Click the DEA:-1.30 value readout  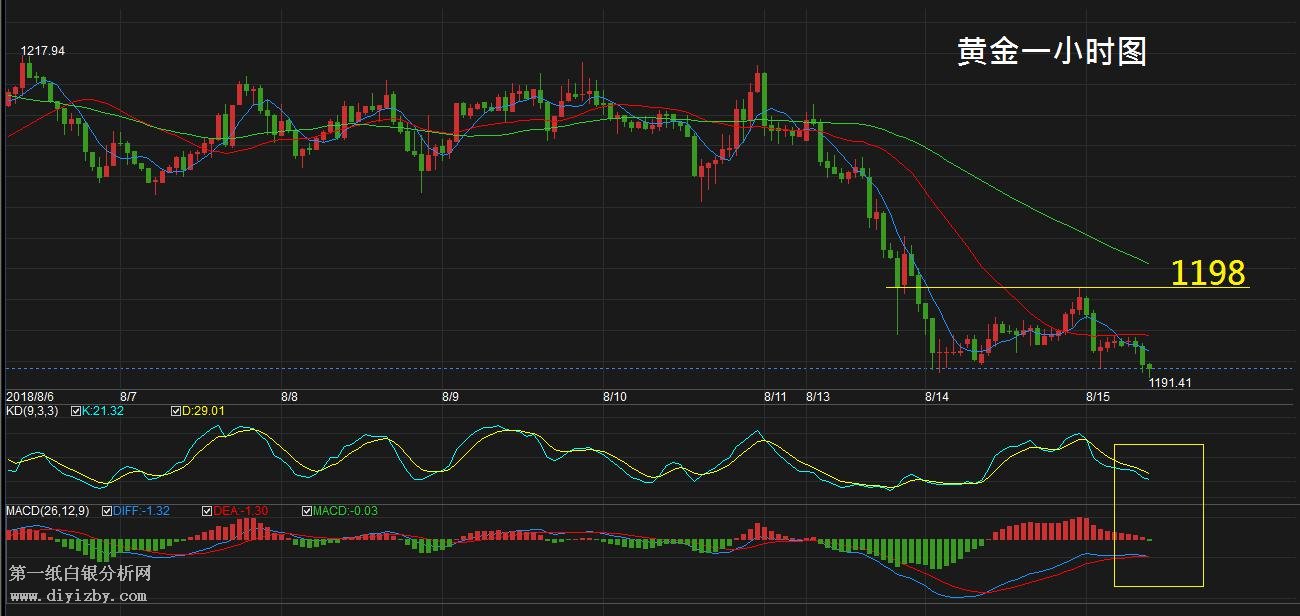(x=241, y=511)
